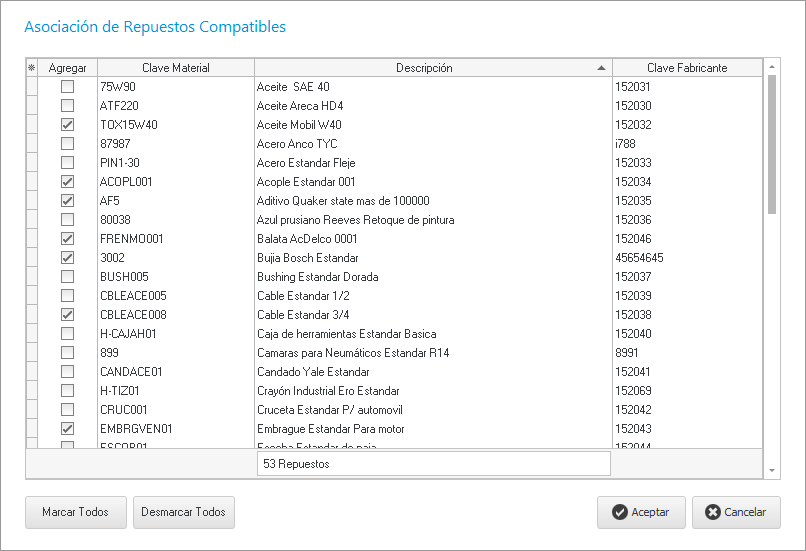Sort by Clave Fabricante column header
806x551 pixels.
686,68
